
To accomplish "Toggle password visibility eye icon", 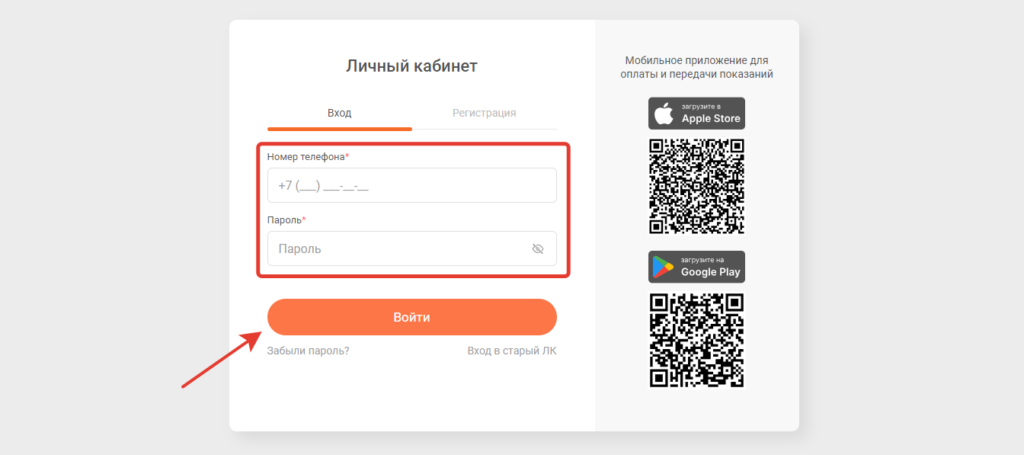I will click(x=537, y=249).
